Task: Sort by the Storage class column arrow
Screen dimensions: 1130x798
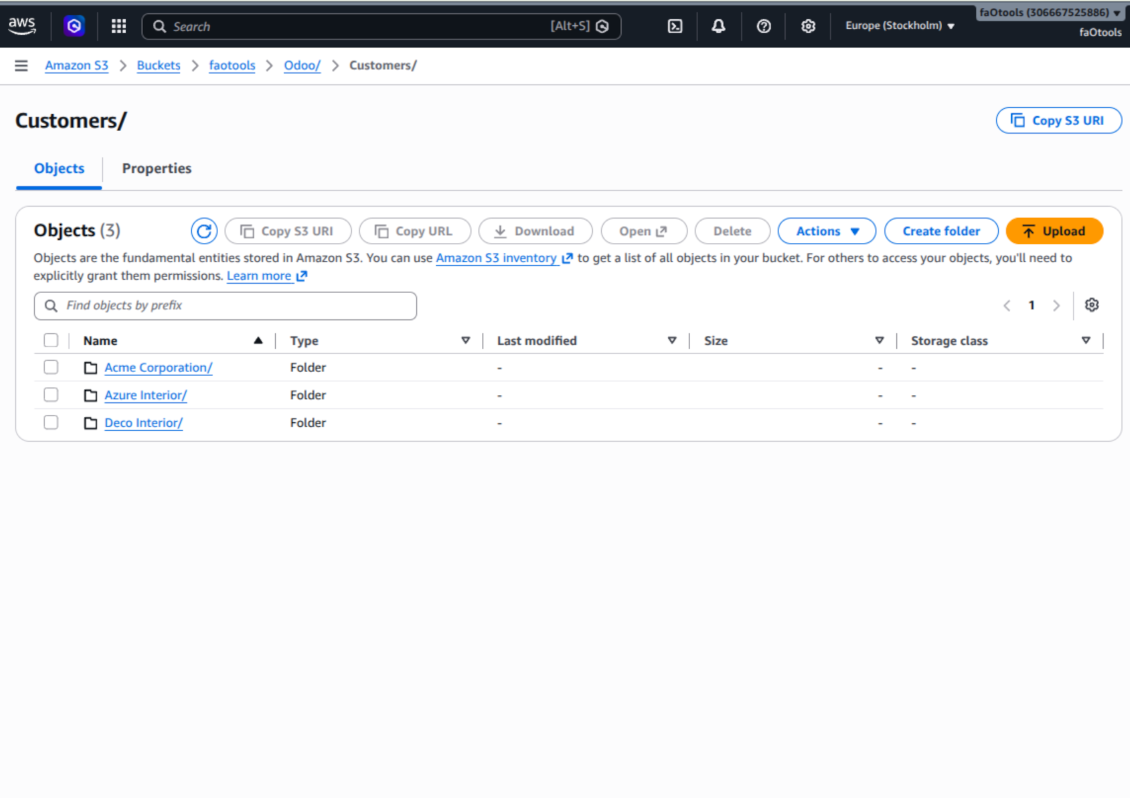Action: click(1086, 340)
